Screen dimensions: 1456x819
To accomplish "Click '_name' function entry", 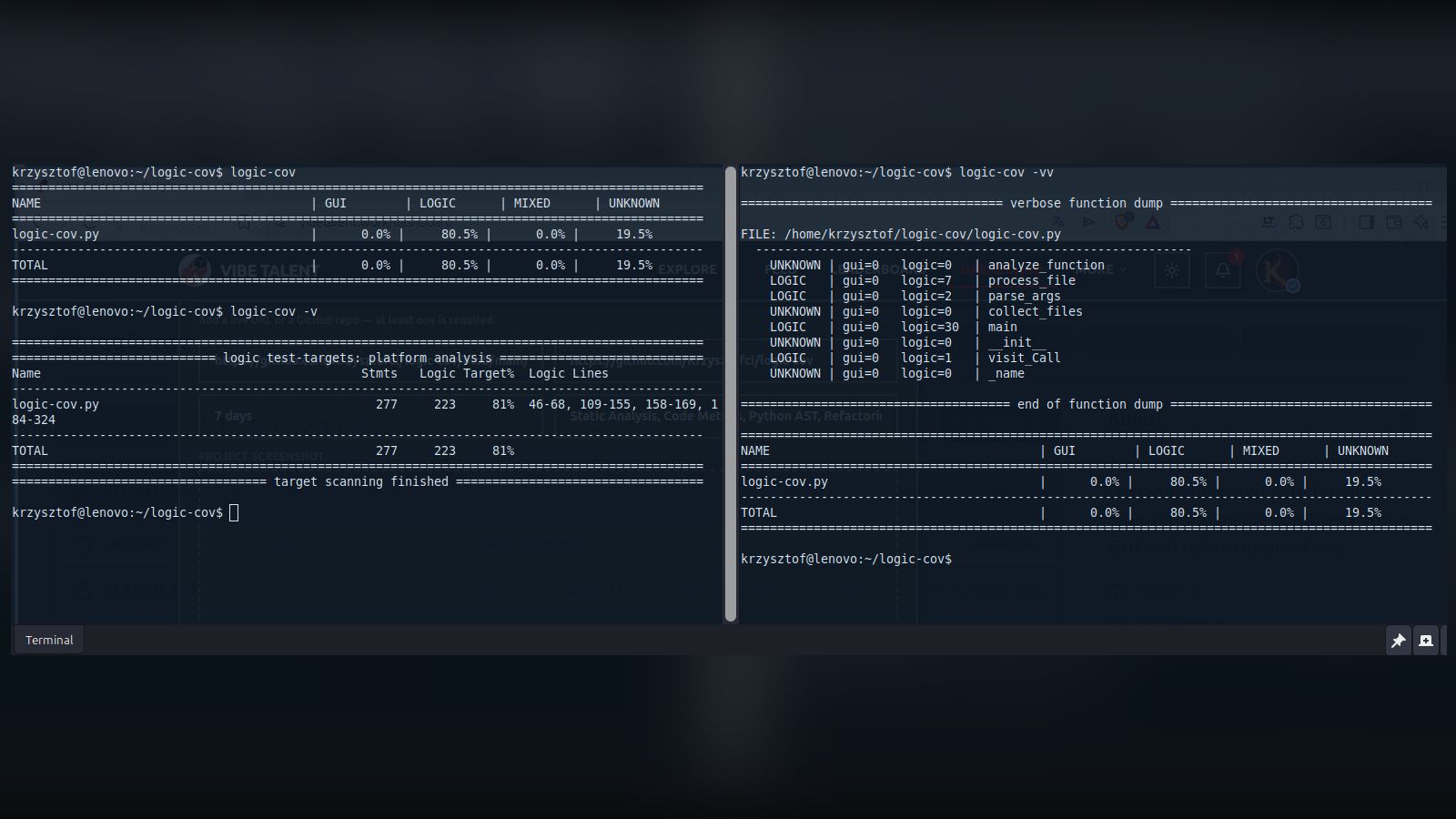I will [1006, 373].
